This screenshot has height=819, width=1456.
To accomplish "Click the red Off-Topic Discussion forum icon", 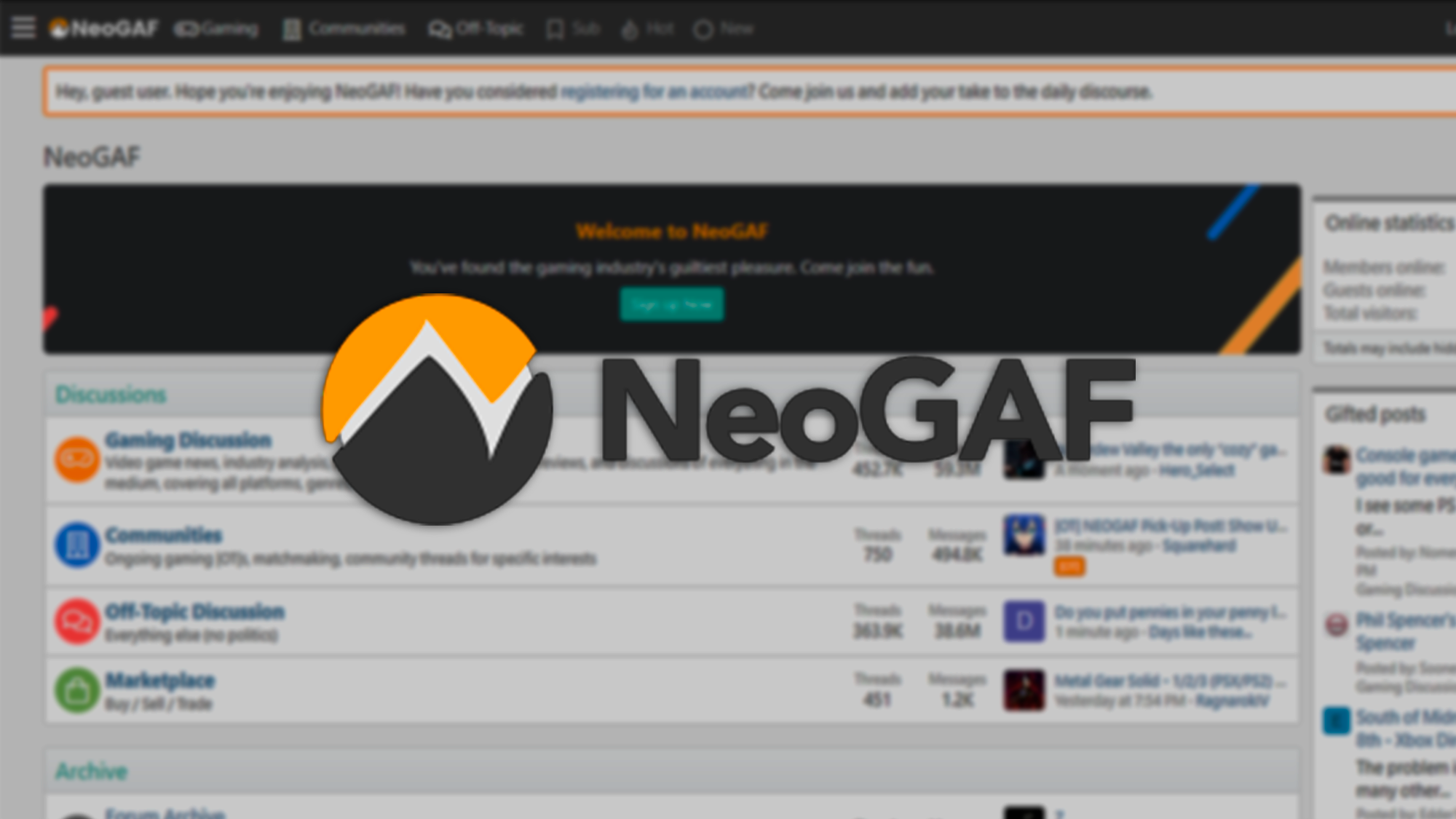I will click(x=77, y=621).
